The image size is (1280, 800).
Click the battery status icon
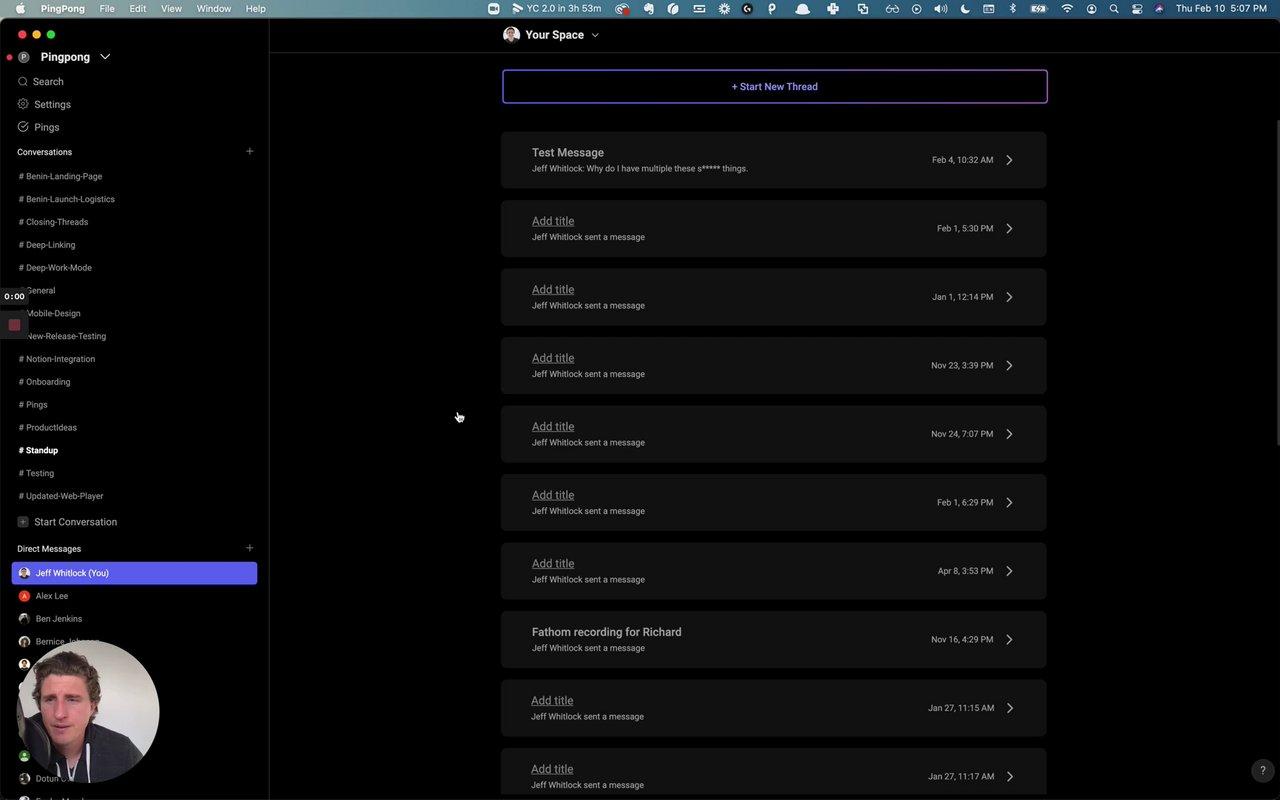coord(1039,8)
